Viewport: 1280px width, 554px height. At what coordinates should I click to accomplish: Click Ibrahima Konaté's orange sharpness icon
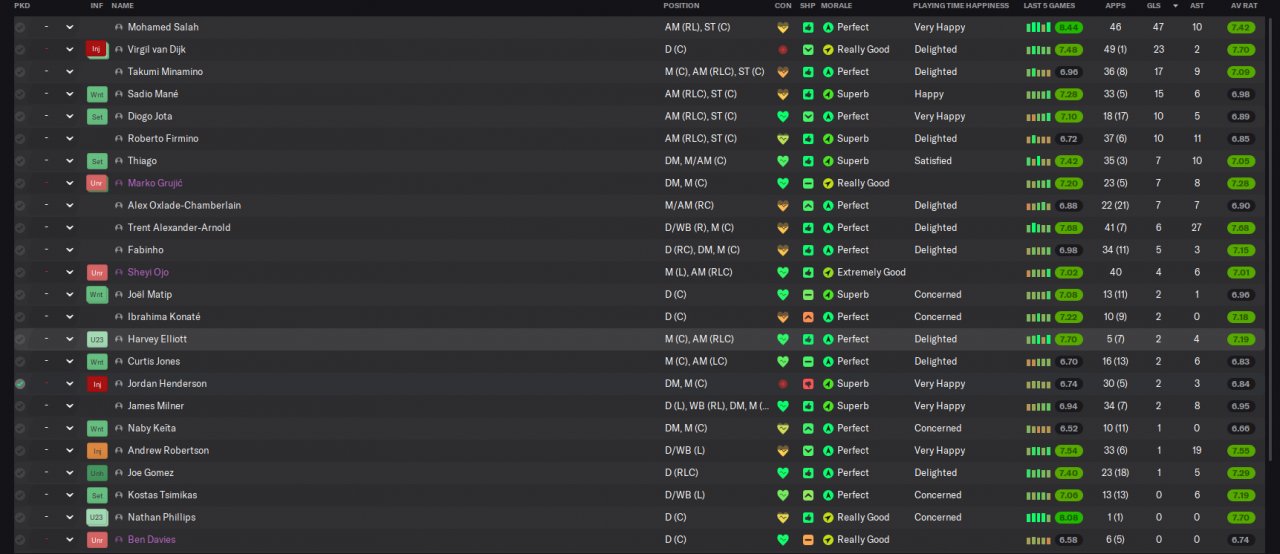(808, 317)
